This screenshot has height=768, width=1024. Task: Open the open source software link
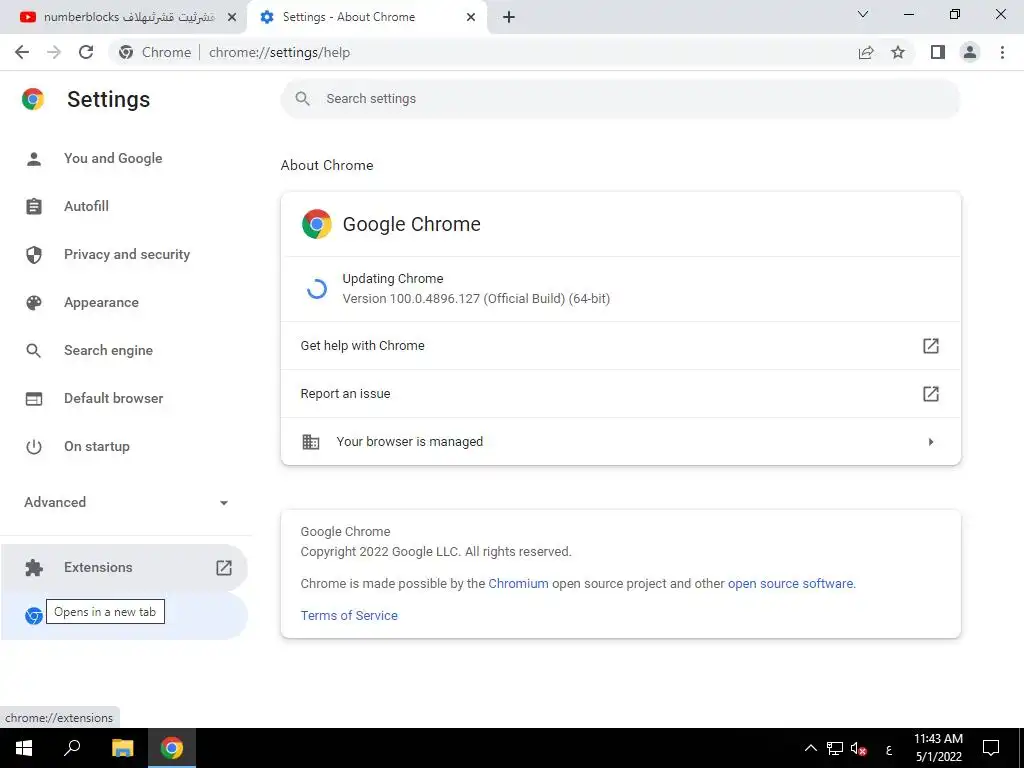pyautogui.click(x=790, y=584)
